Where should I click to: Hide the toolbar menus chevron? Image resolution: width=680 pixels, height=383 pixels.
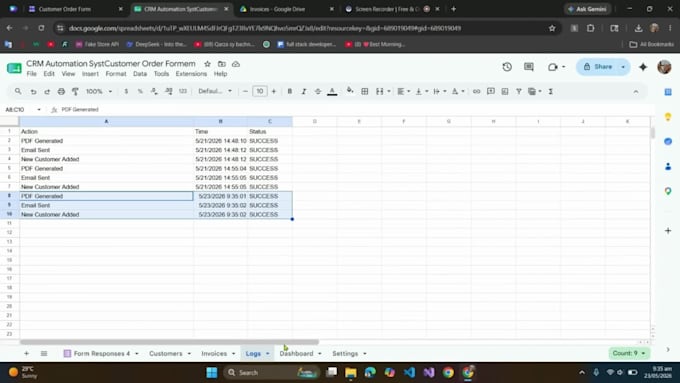(x=636, y=92)
